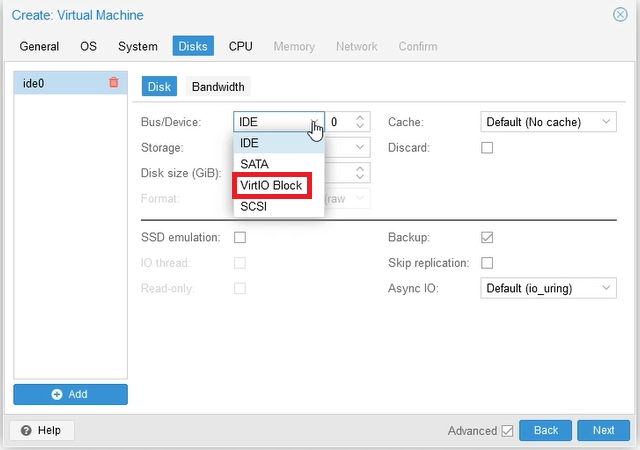Collapse the Bus/Device combo box
The width and height of the screenshot is (640, 450).
pos(315,122)
